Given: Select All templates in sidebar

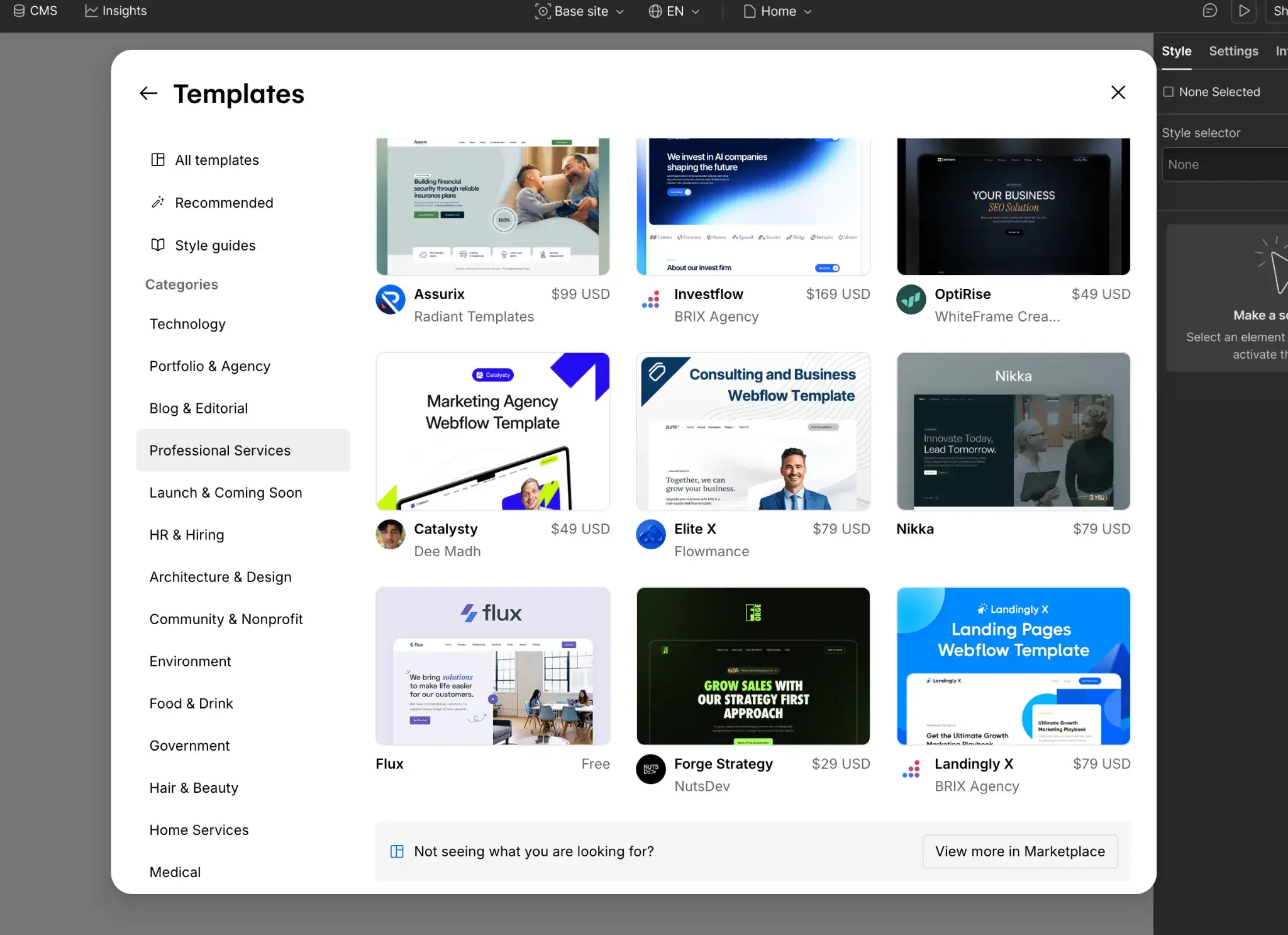Looking at the screenshot, I should click(x=243, y=160).
